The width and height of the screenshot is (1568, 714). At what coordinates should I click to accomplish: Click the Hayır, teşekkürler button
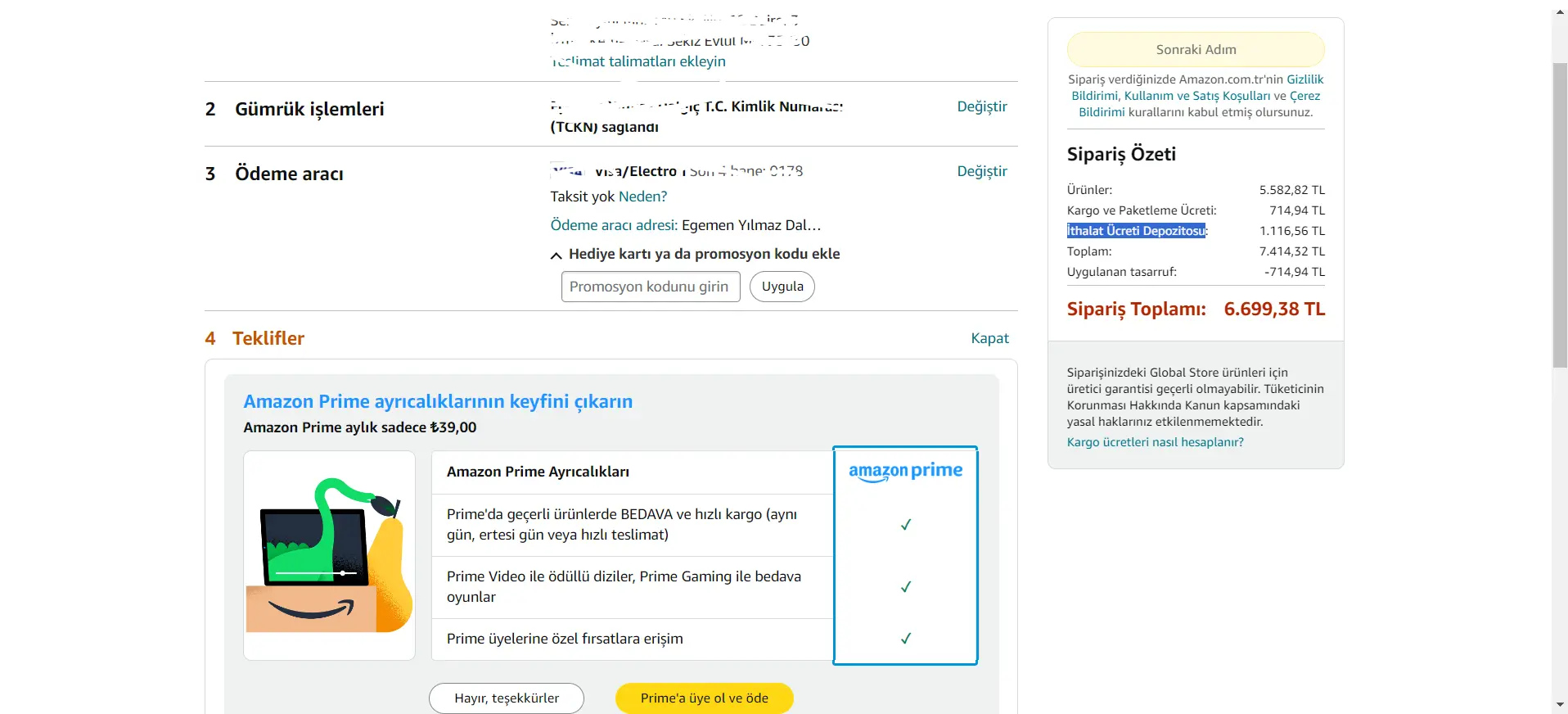507,698
